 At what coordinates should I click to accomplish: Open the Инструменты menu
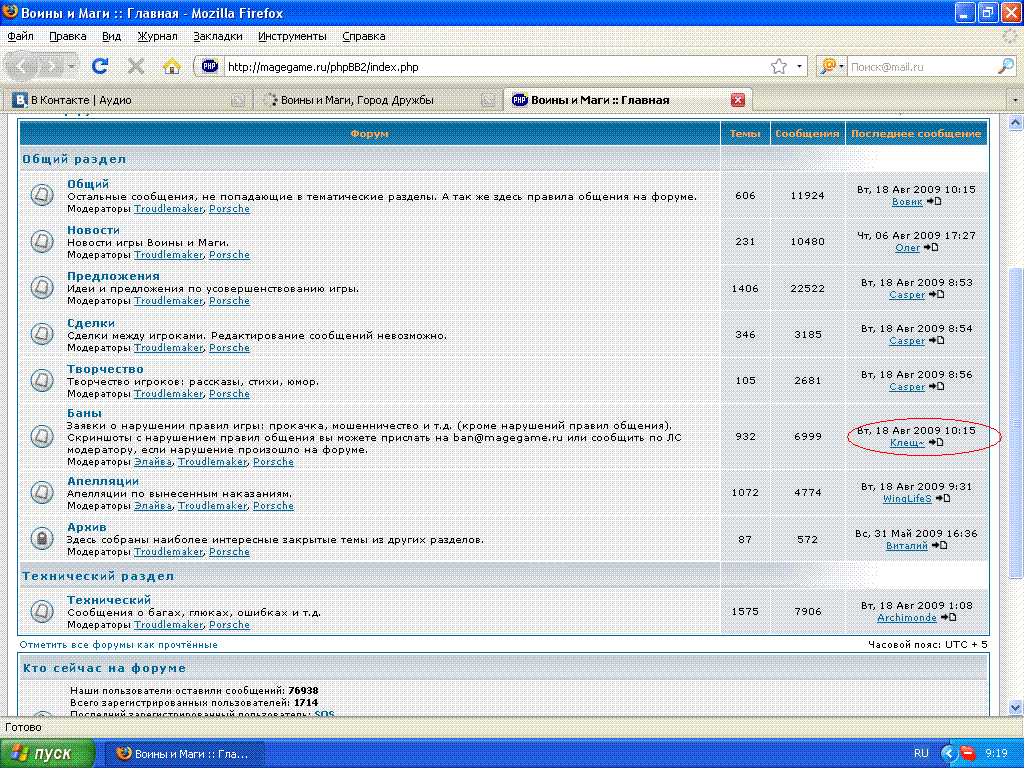click(292, 37)
